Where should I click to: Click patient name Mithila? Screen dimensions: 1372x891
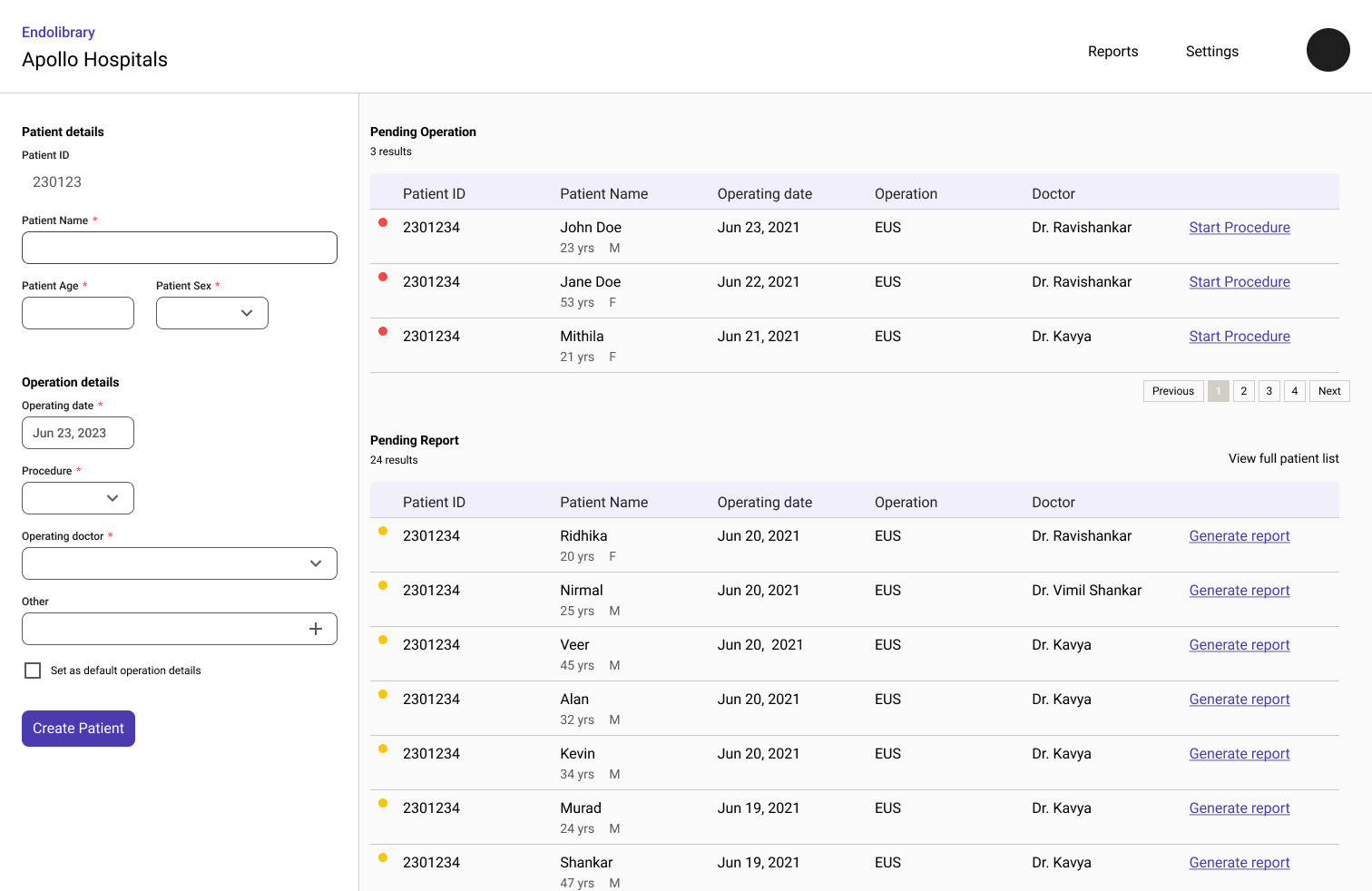[582, 337]
